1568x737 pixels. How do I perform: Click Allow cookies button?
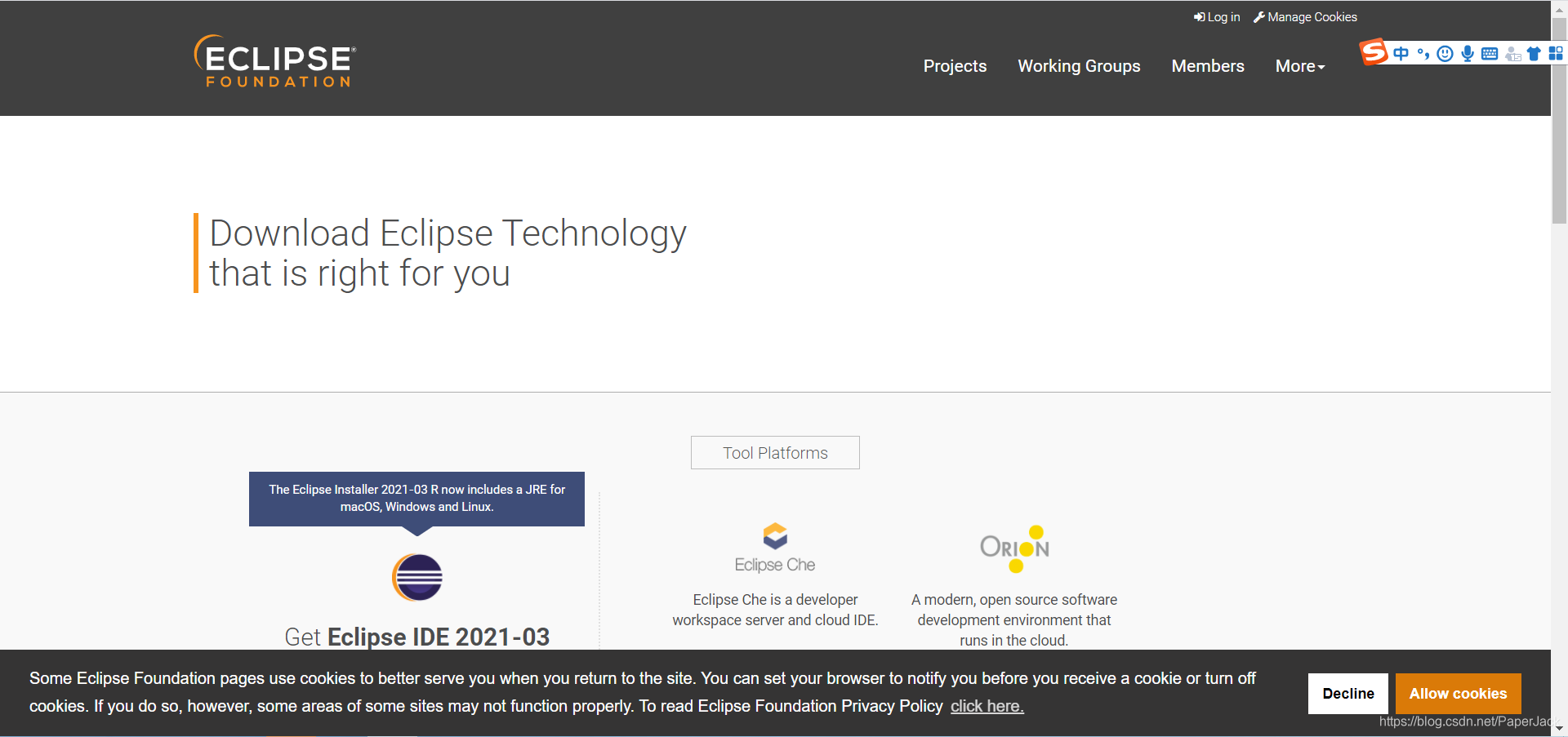pyautogui.click(x=1458, y=694)
